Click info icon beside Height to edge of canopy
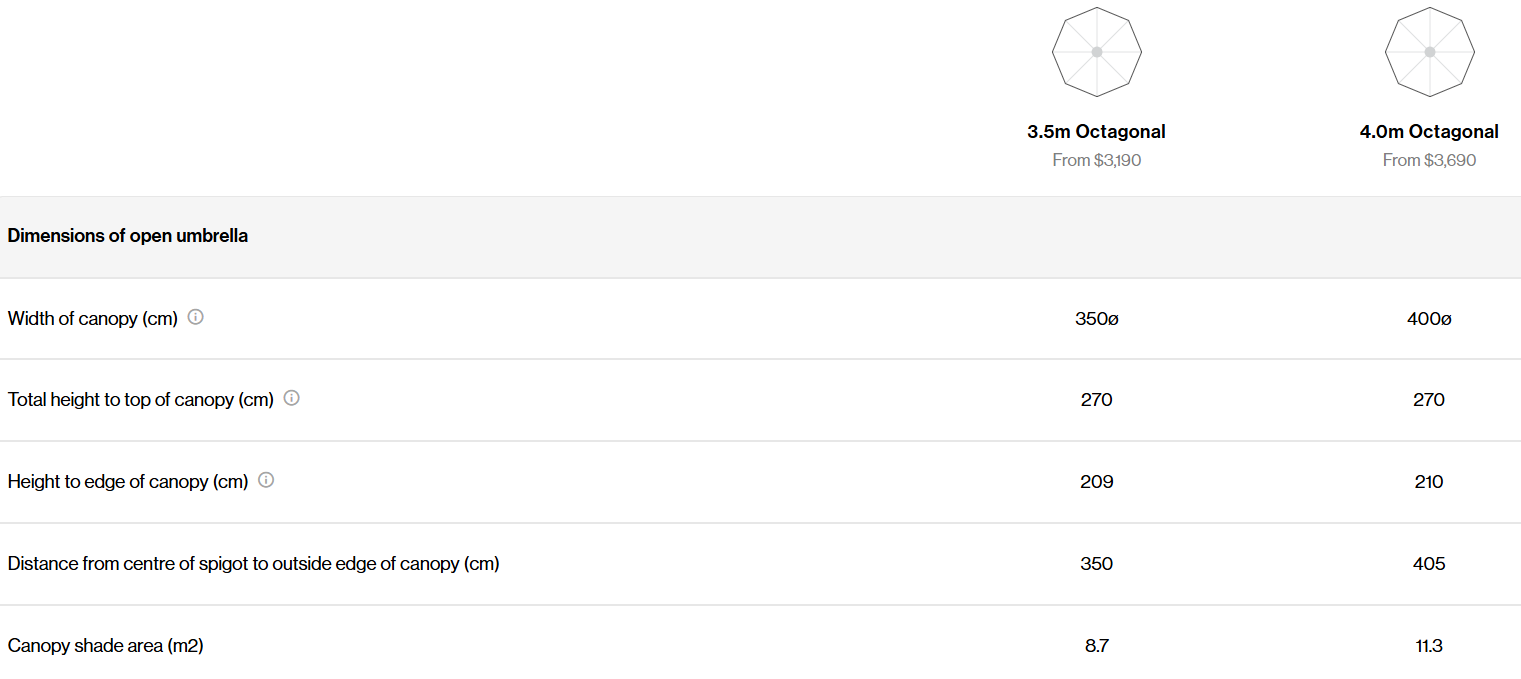The width and height of the screenshot is (1521, 679). [x=266, y=480]
